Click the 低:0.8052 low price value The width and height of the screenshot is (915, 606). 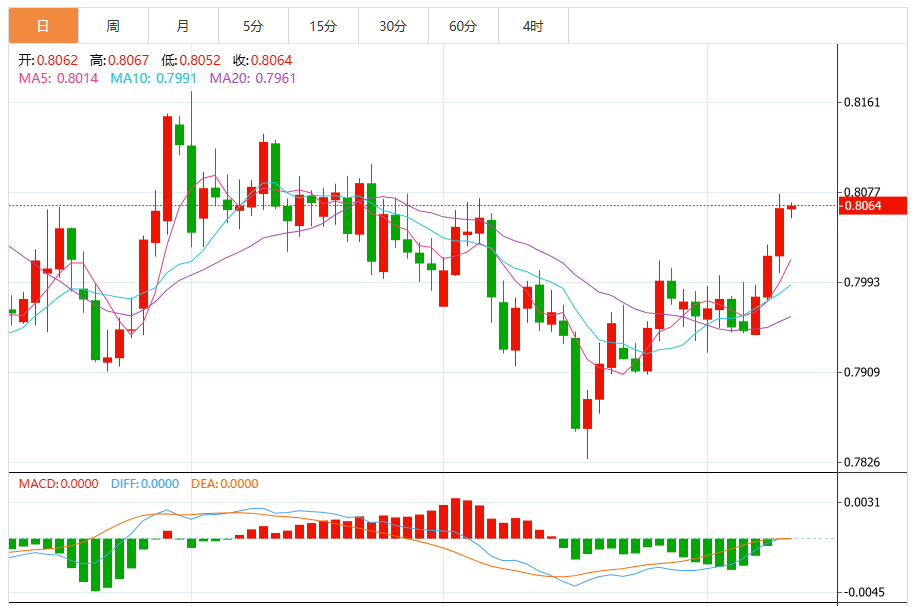point(191,60)
